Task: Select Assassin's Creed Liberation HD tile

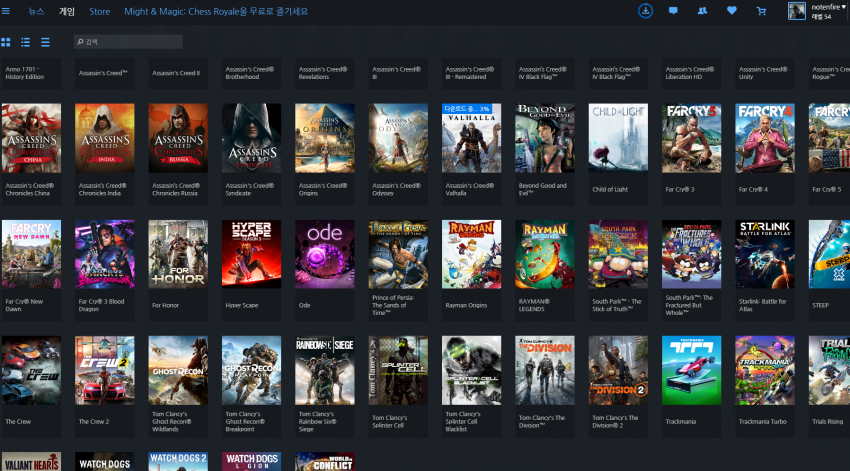Action: (692, 73)
